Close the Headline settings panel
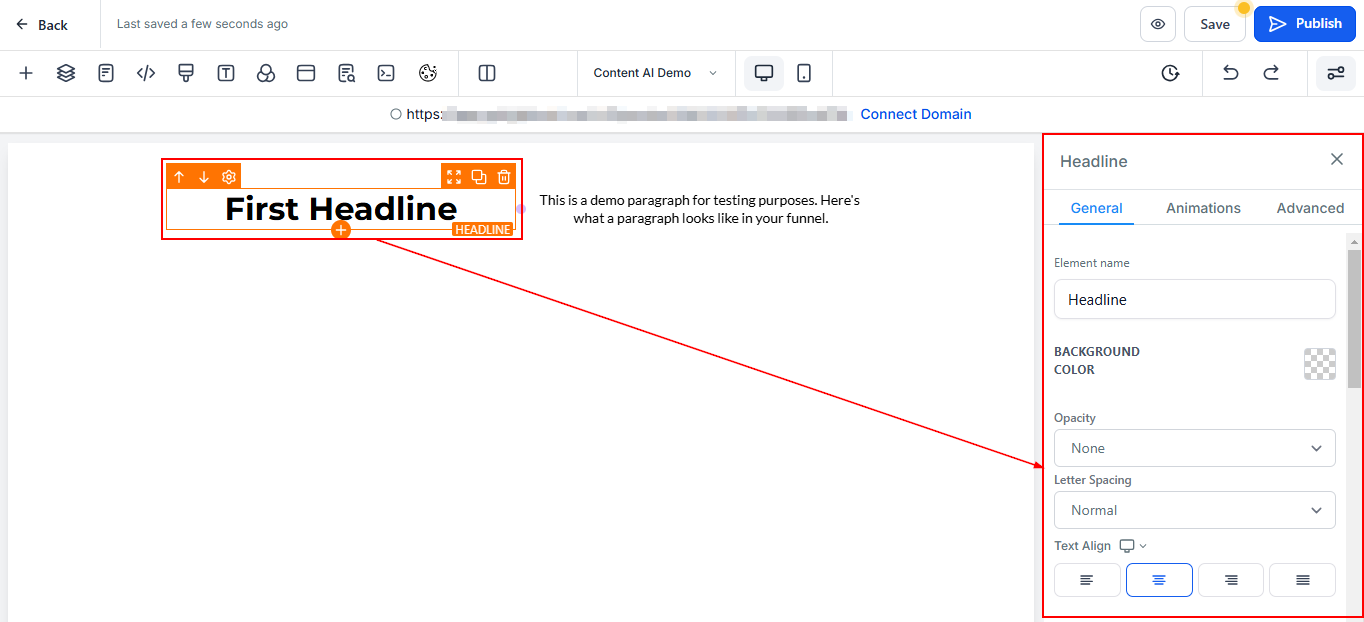This screenshot has width=1364, height=622. (x=1337, y=159)
